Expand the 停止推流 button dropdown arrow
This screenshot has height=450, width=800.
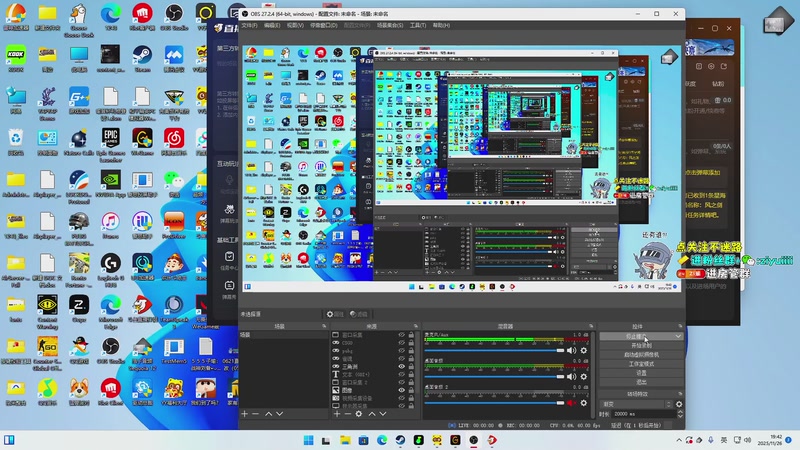(678, 336)
